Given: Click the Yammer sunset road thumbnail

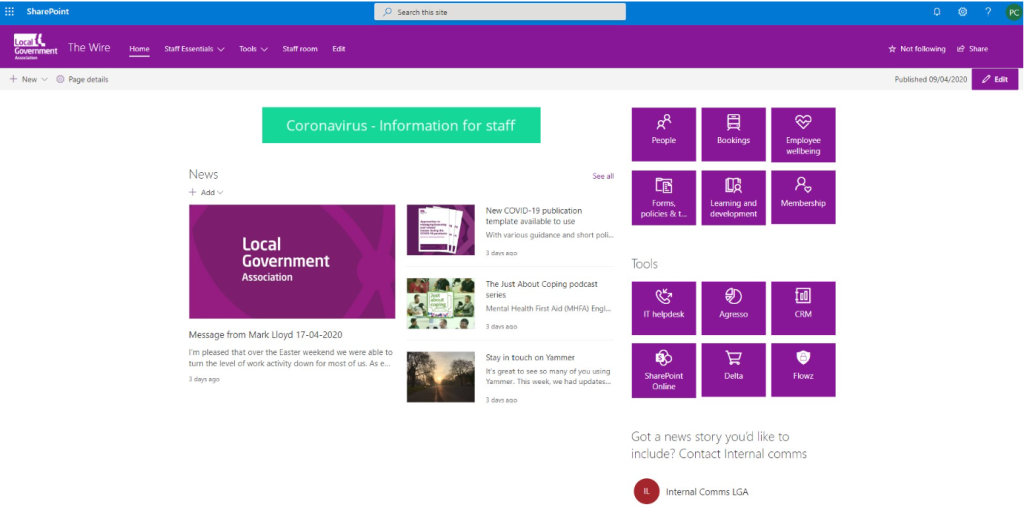Looking at the screenshot, I should pos(441,377).
